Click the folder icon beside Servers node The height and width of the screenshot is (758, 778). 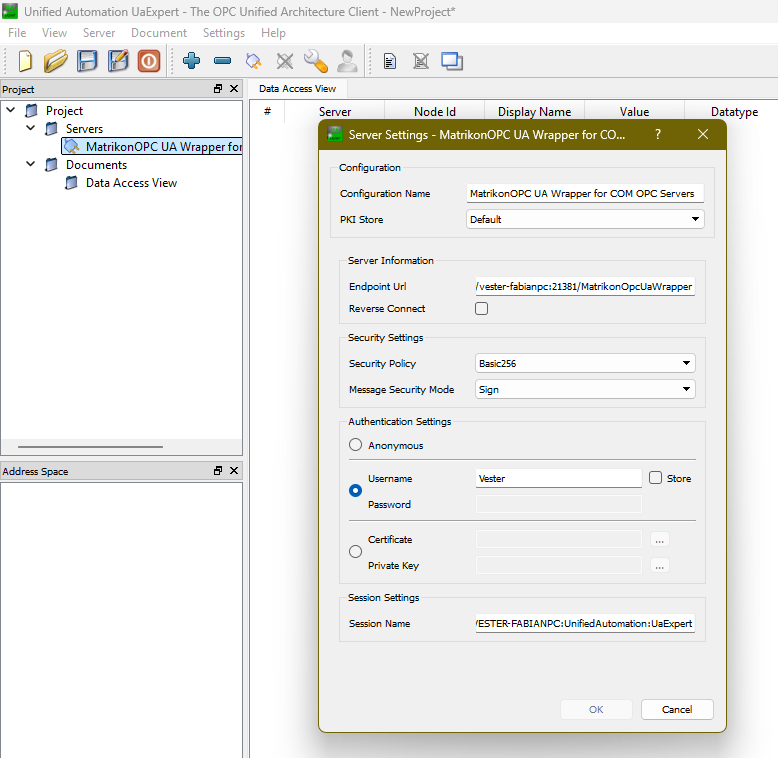pos(52,129)
